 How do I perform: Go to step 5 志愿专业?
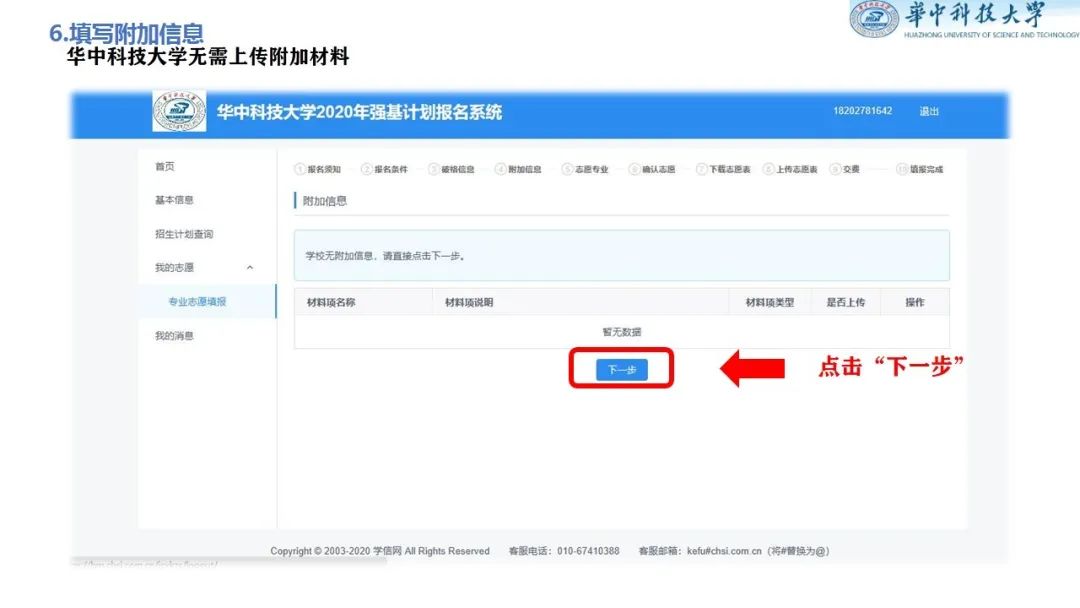[x=585, y=169]
